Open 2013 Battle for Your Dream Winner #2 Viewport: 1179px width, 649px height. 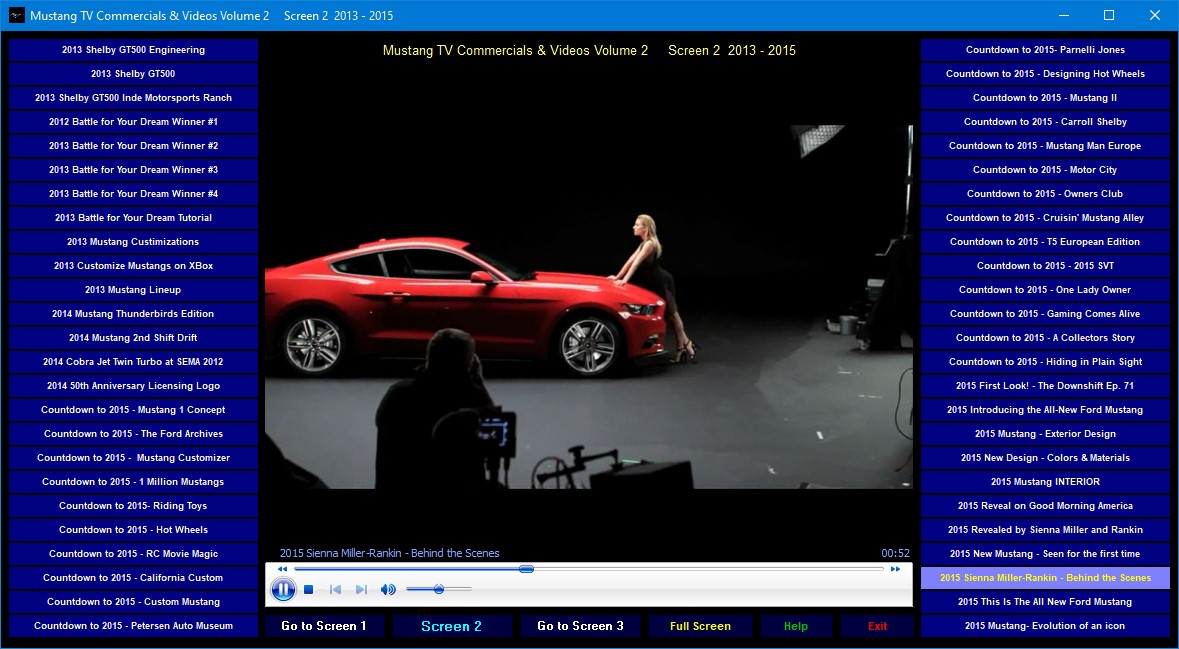point(133,146)
